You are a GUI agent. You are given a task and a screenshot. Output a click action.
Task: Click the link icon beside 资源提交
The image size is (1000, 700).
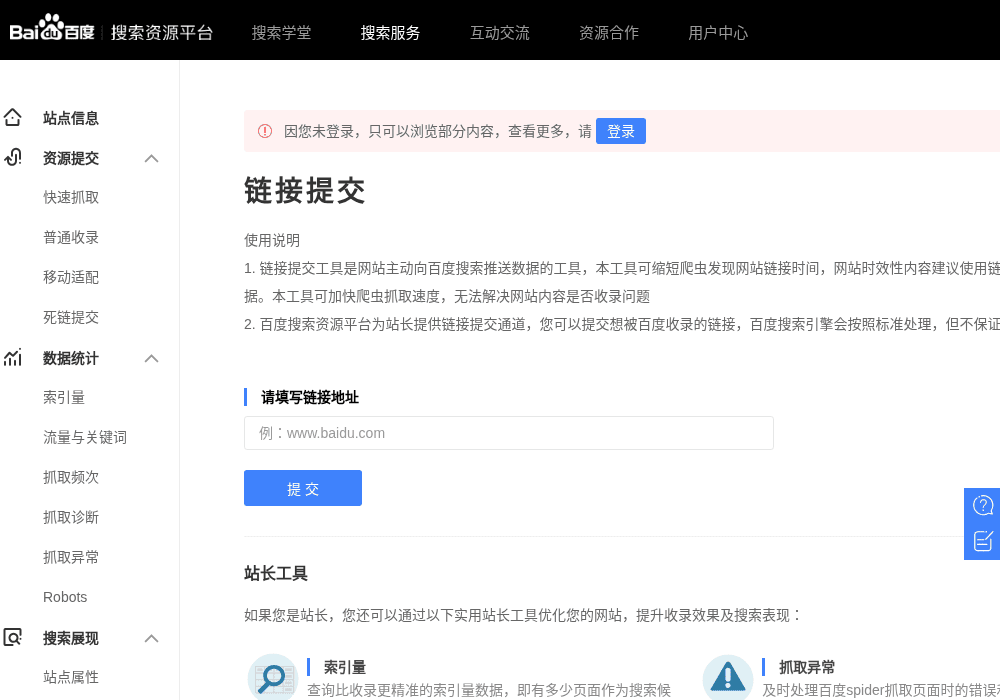13,157
